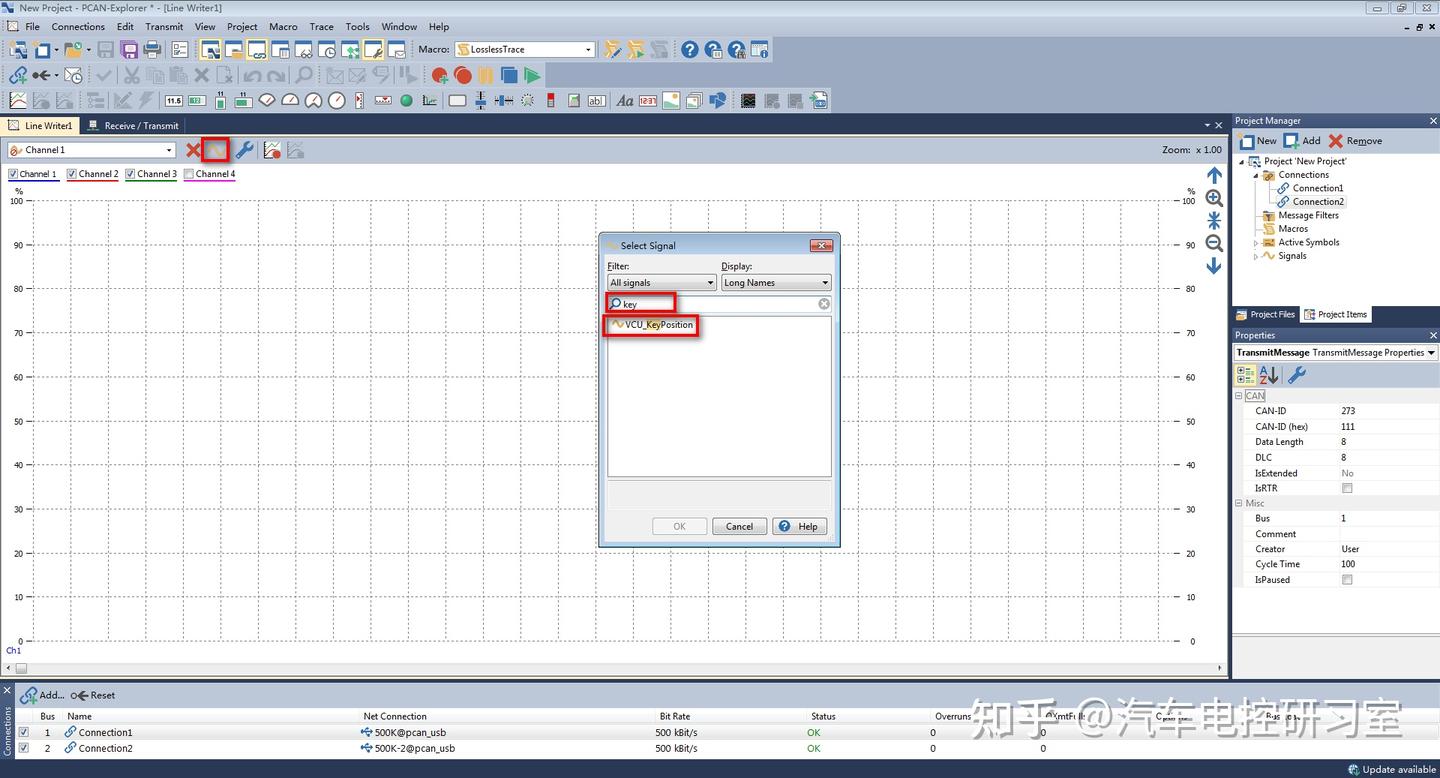
Task: Click the blue down arrow beside plot
Action: pos(1214,266)
